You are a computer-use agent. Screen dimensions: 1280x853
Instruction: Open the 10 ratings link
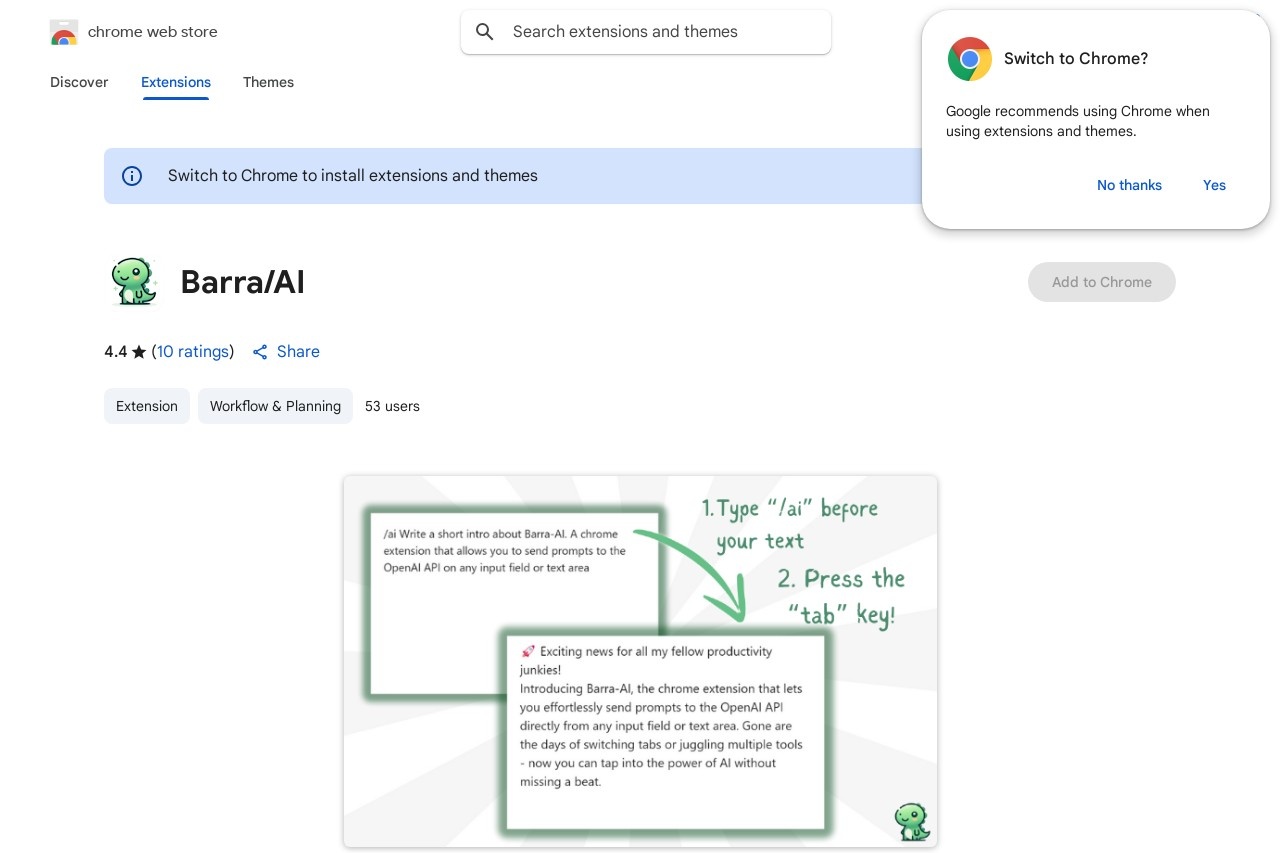193,352
